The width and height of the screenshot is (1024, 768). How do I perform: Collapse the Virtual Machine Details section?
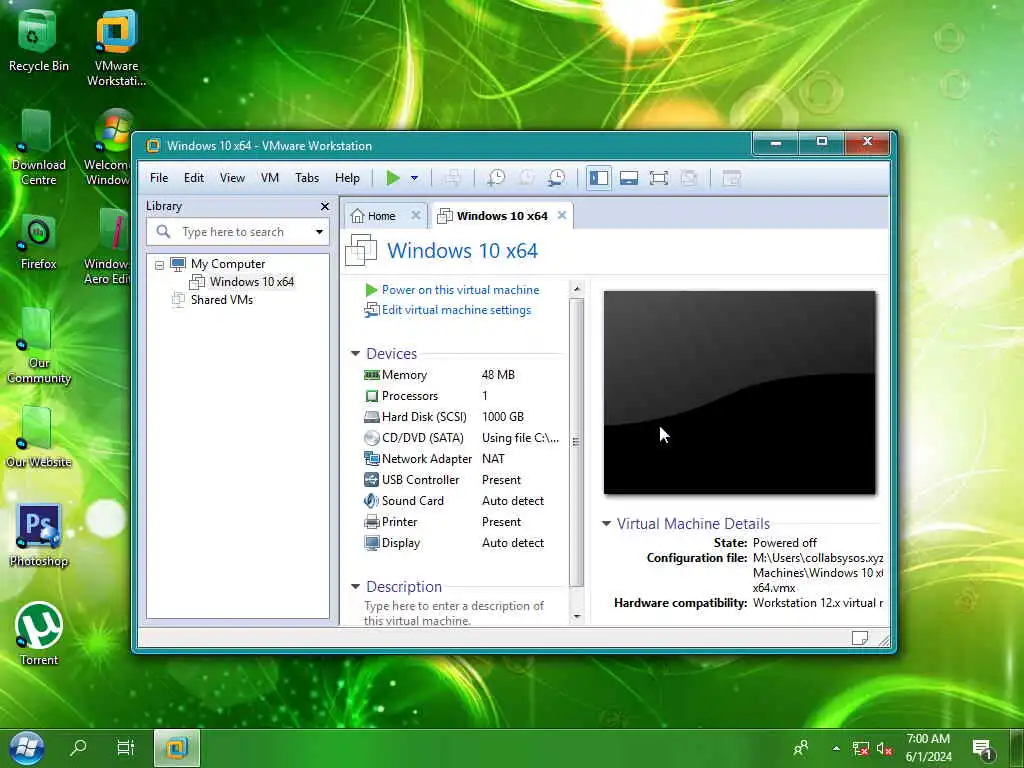606,523
